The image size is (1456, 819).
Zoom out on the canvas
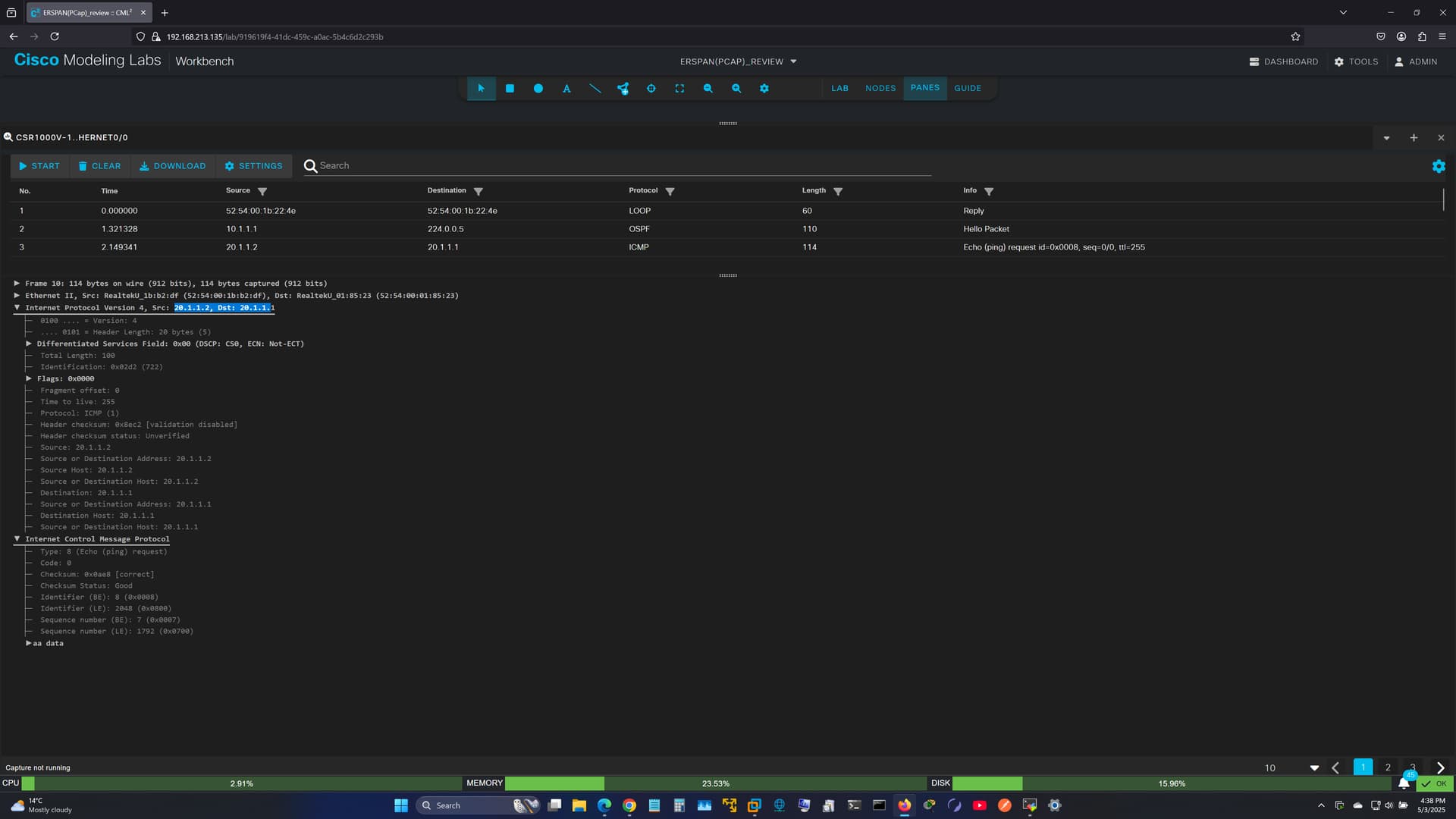708,88
